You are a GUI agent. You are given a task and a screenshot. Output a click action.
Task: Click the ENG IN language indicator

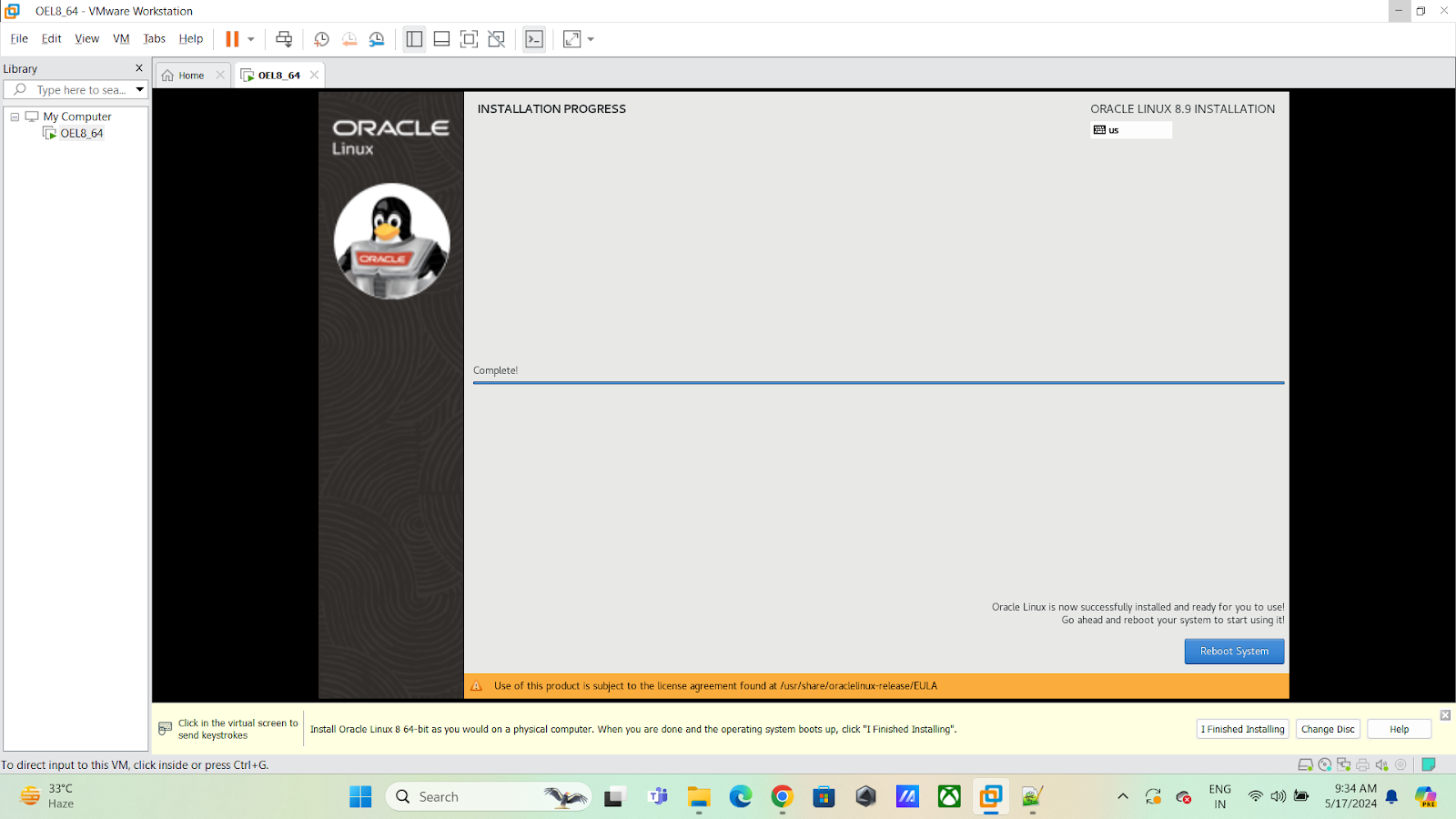click(1219, 796)
